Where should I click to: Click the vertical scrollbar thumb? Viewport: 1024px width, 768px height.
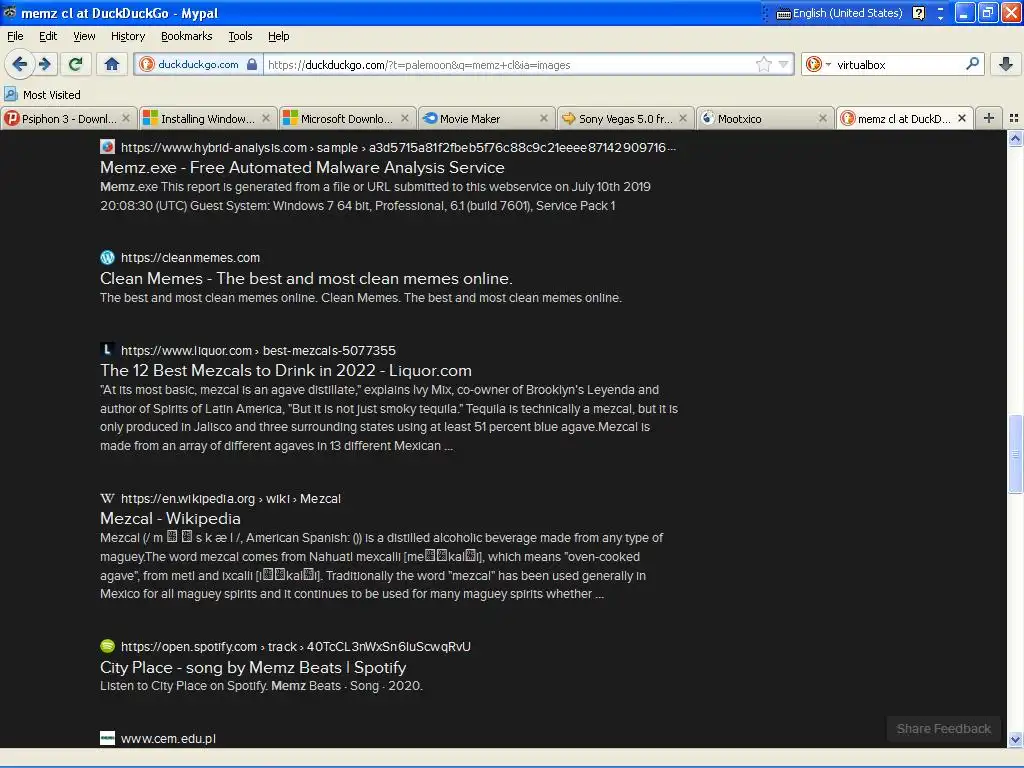pyautogui.click(x=1015, y=454)
